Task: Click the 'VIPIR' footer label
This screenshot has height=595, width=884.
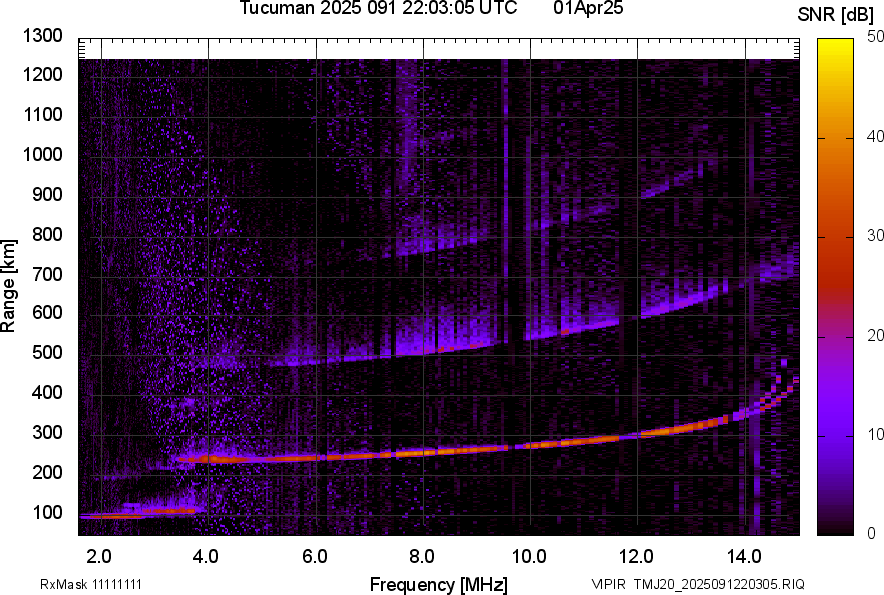Action: coord(608,584)
